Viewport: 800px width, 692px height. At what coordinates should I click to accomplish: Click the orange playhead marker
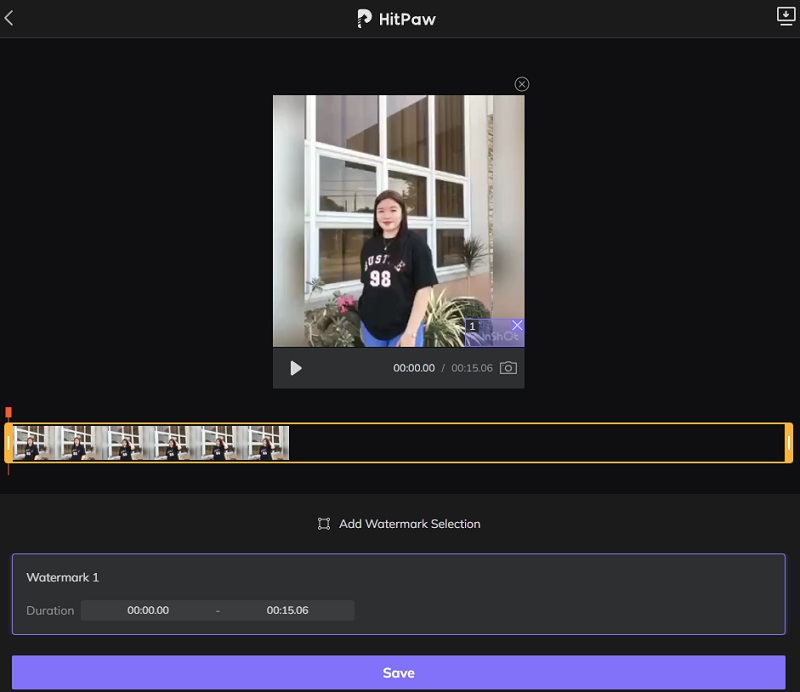coord(8,412)
